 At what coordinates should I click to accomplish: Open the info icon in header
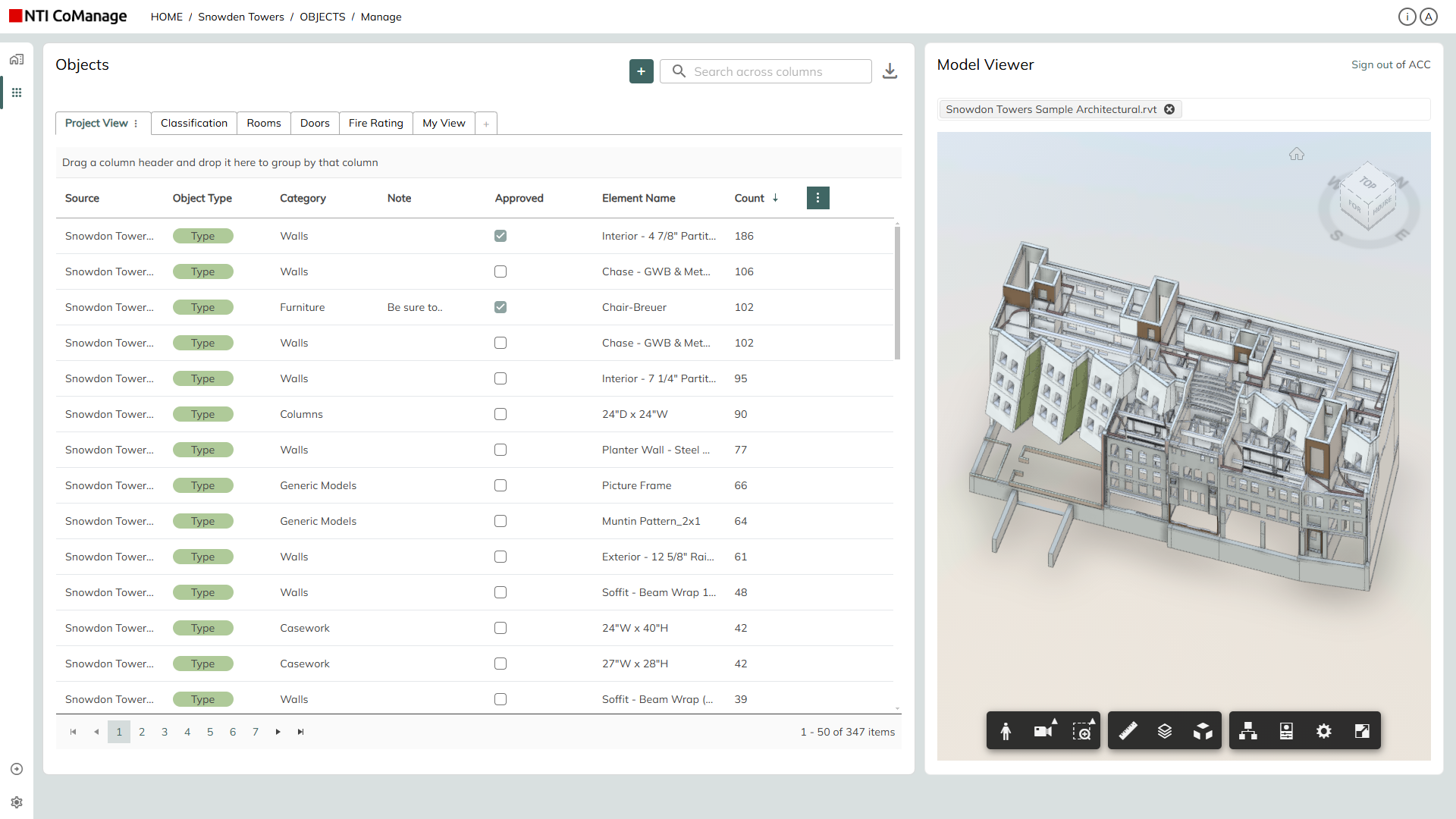1407,17
